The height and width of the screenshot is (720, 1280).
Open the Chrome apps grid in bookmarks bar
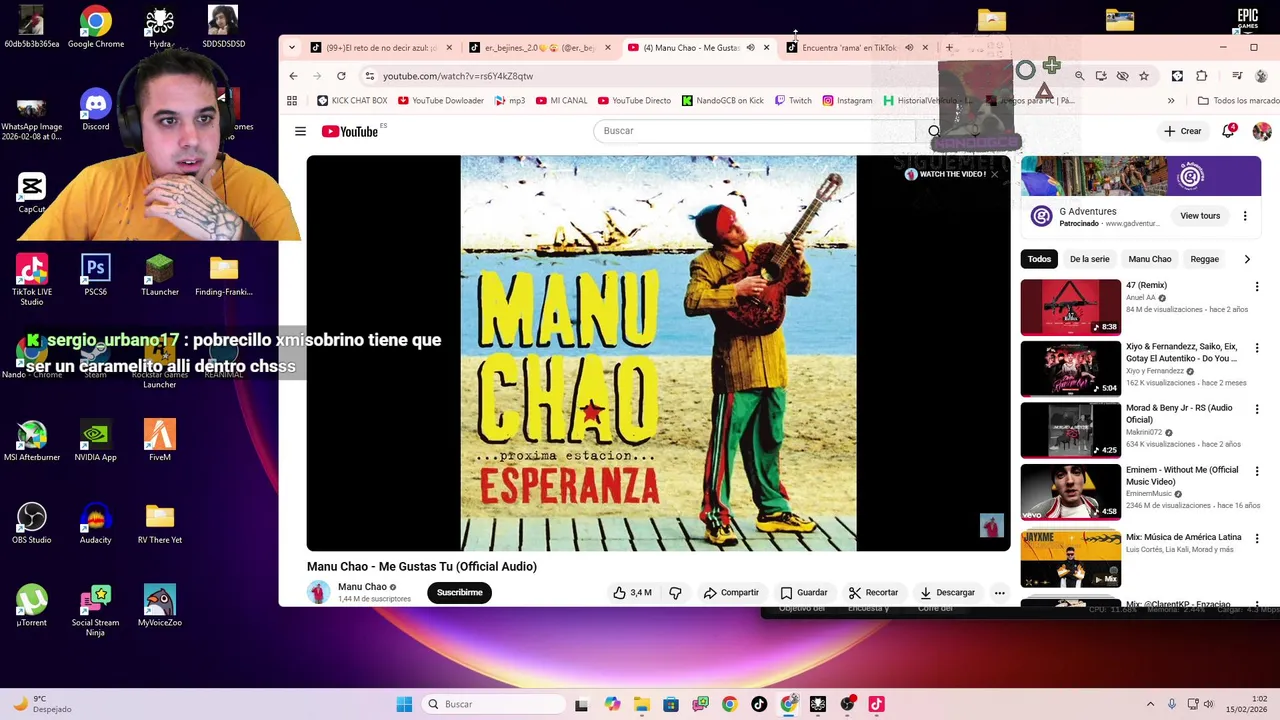(x=292, y=101)
